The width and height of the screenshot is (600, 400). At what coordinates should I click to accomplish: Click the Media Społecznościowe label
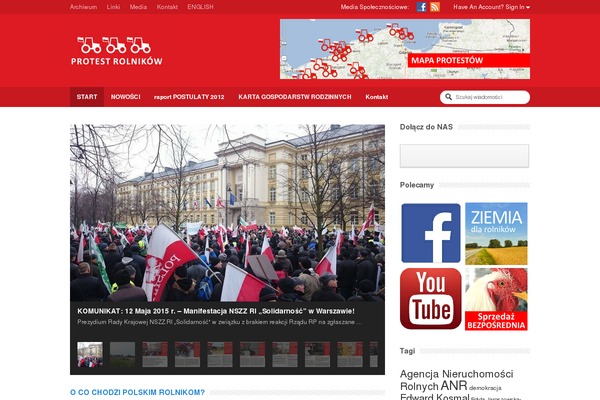point(375,7)
